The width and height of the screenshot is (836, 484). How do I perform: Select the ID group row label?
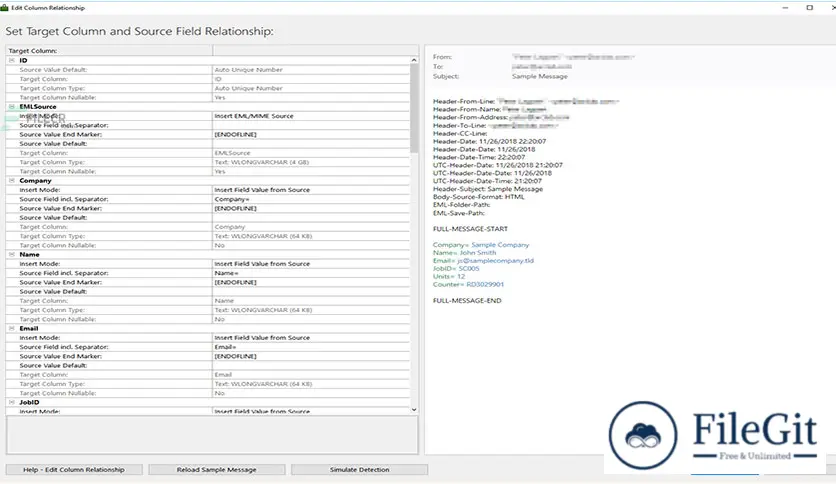[x=23, y=60]
